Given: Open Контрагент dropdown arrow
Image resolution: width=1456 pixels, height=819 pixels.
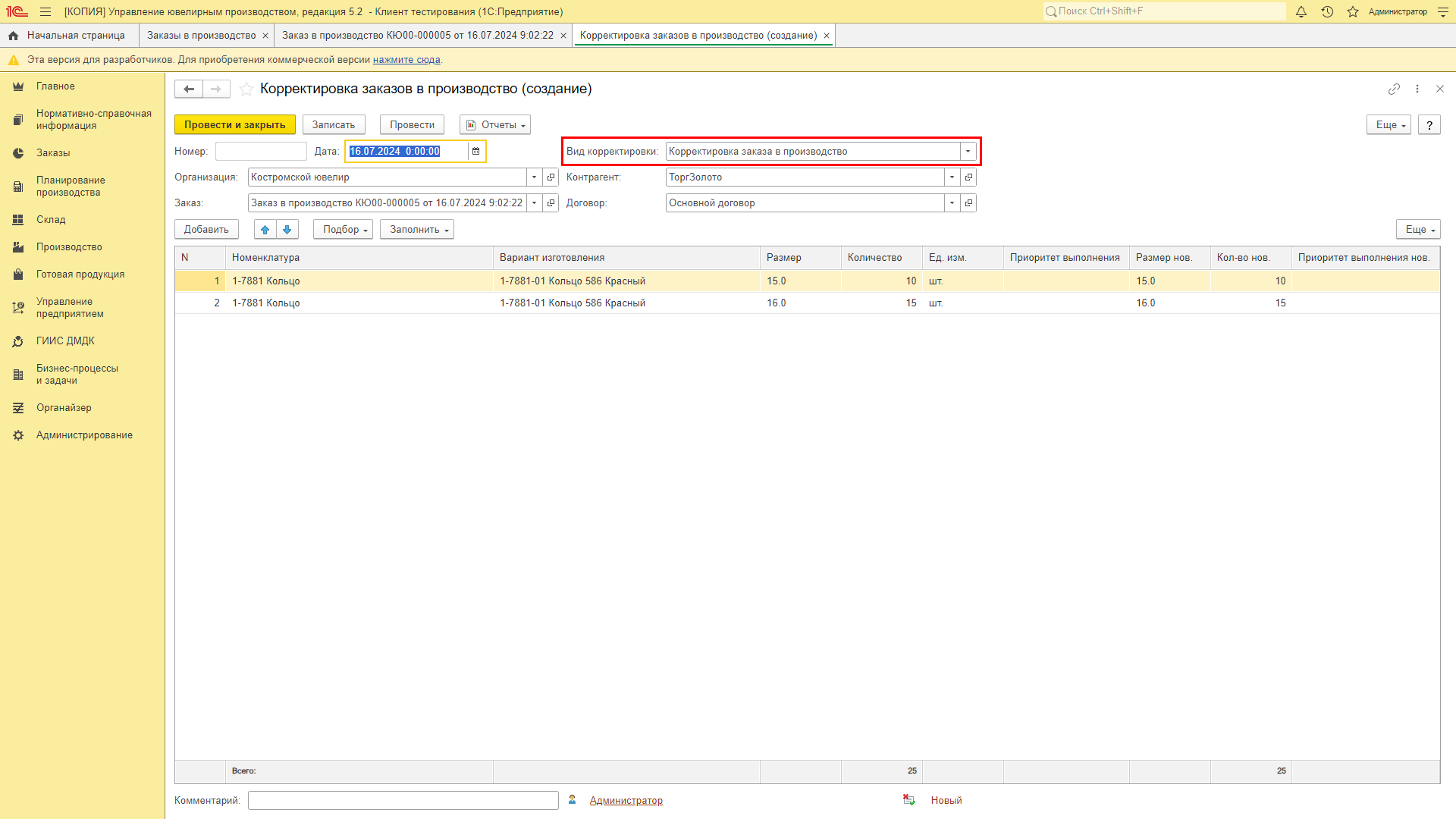Looking at the screenshot, I should (x=952, y=177).
